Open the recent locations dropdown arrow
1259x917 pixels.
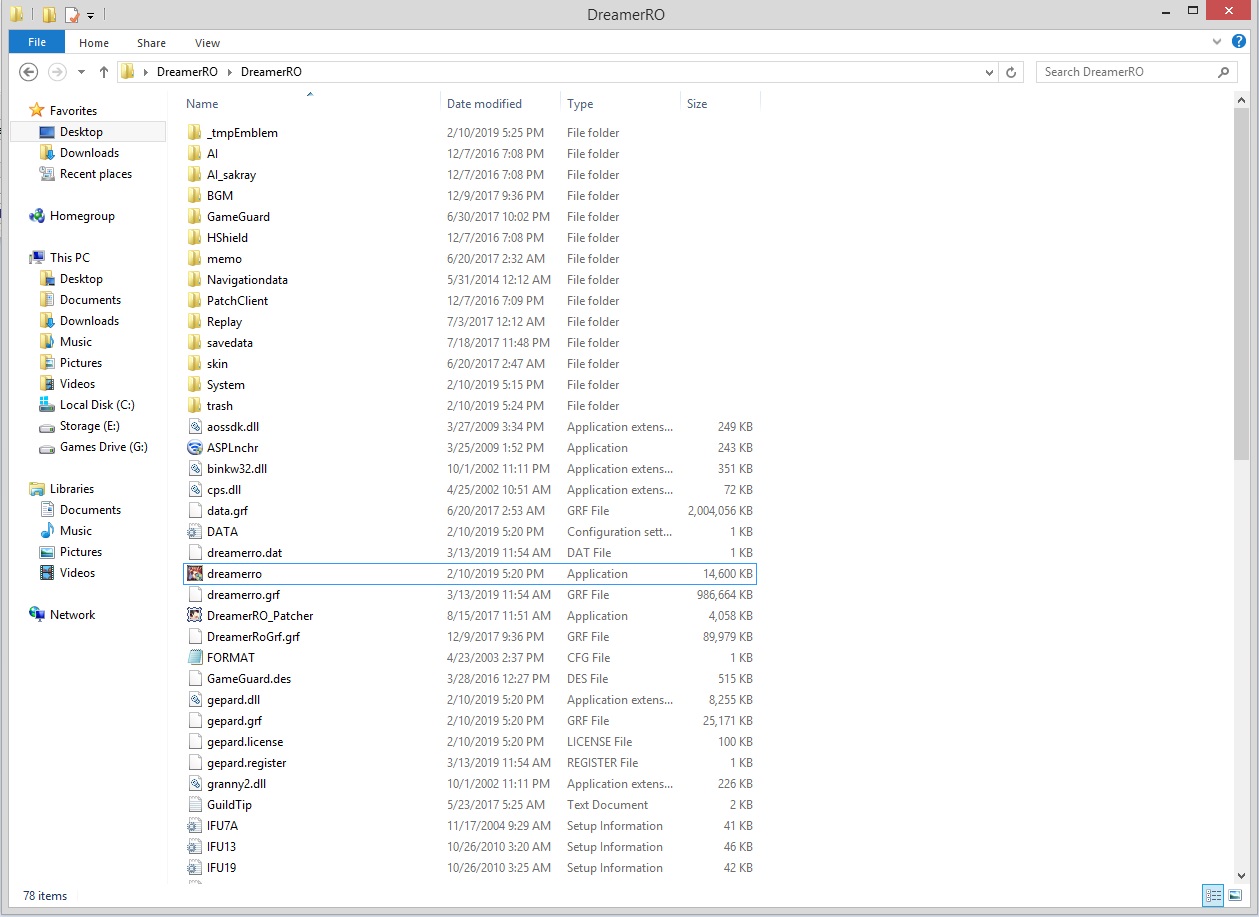[x=81, y=72]
